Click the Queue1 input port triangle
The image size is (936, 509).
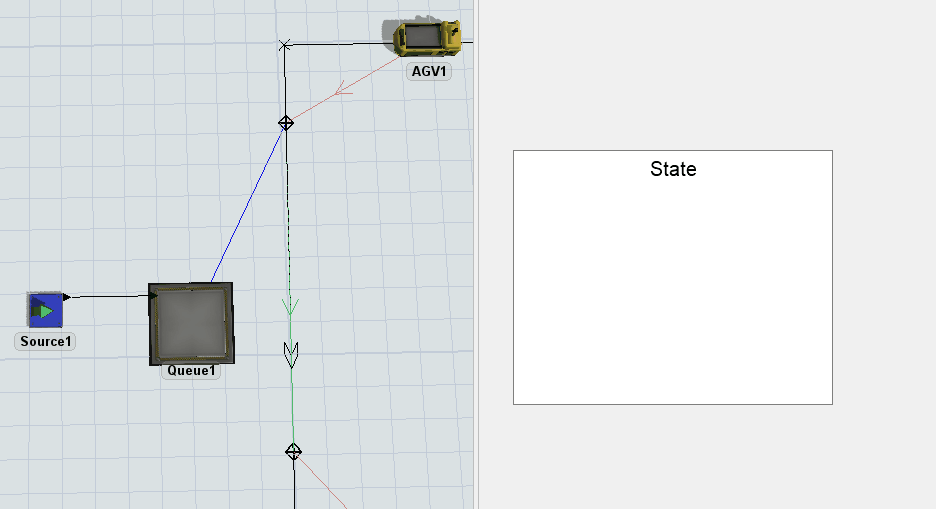click(153, 295)
